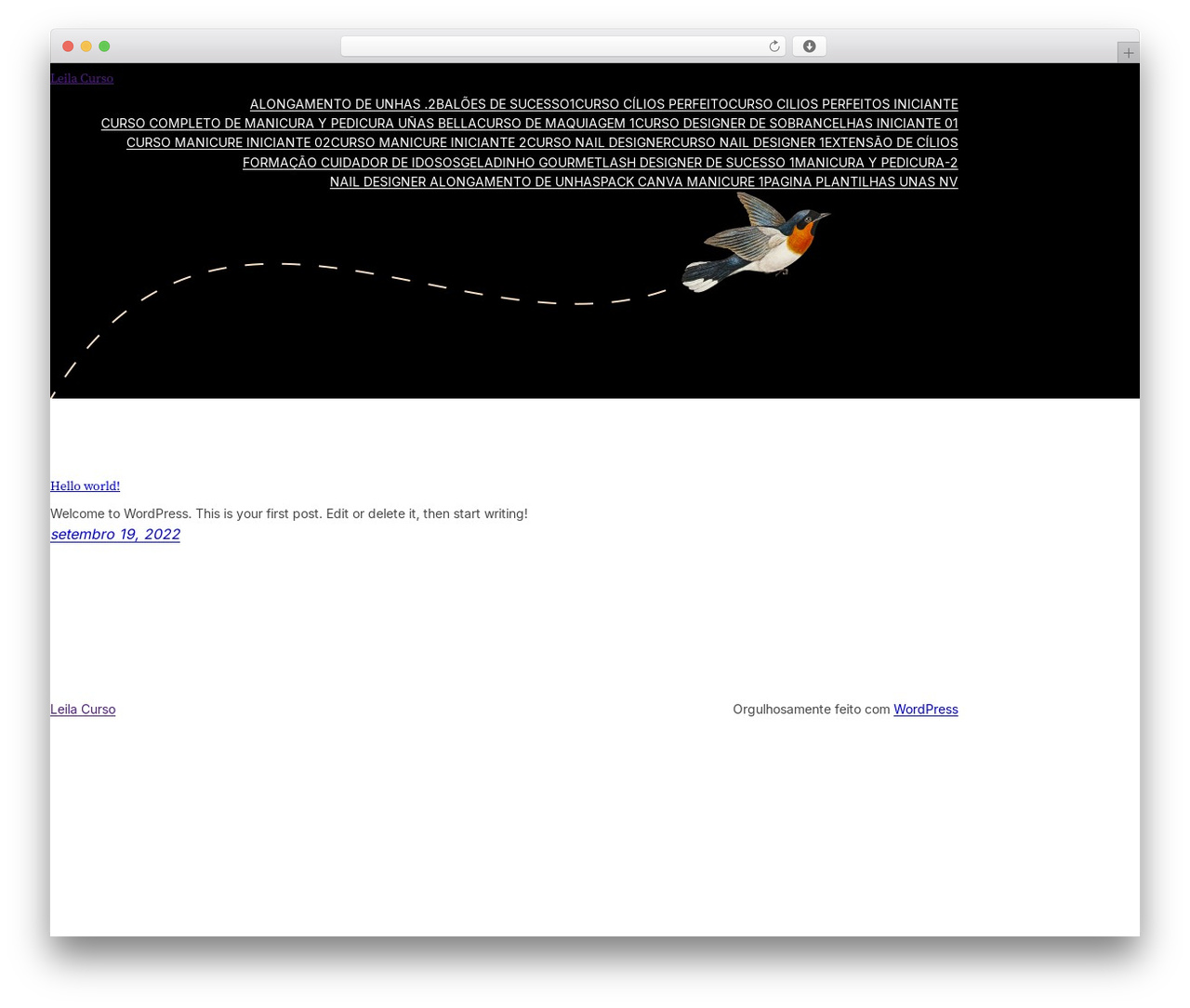The width and height of the screenshot is (1190, 1008).
Task: Go to NAIL DESIGNER ALONGAMENTO DE UNHAS
Action: click(463, 182)
